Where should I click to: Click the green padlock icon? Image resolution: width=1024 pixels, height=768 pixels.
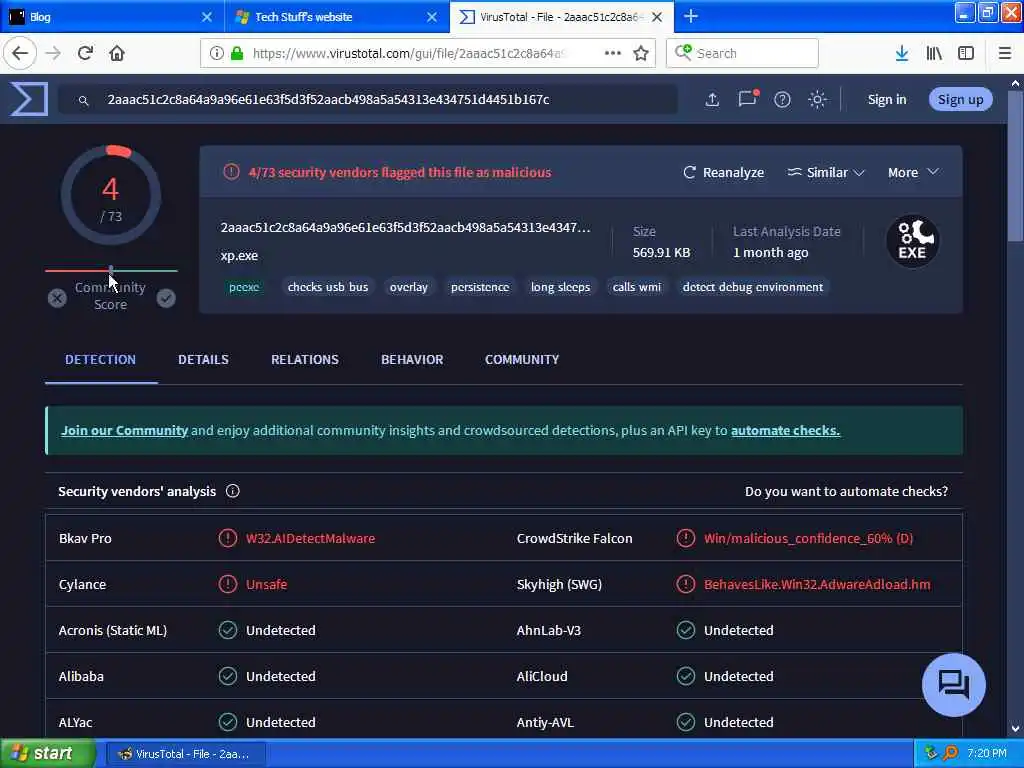click(x=237, y=53)
